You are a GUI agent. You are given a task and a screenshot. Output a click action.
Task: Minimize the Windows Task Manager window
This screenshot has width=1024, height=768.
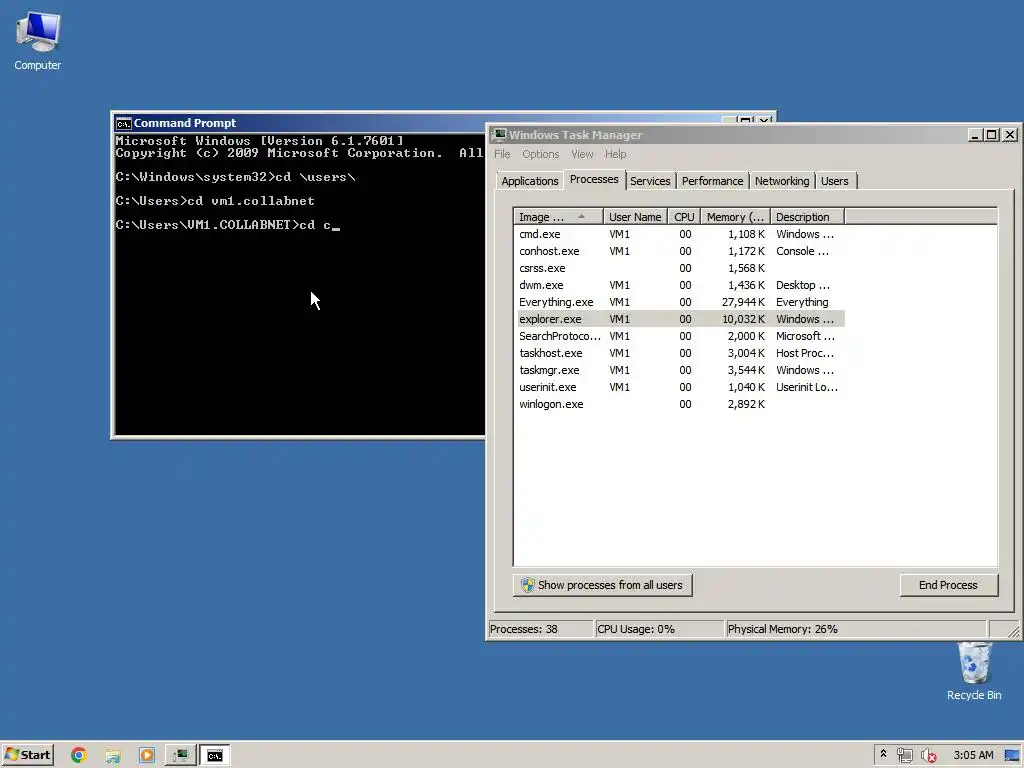[975, 135]
